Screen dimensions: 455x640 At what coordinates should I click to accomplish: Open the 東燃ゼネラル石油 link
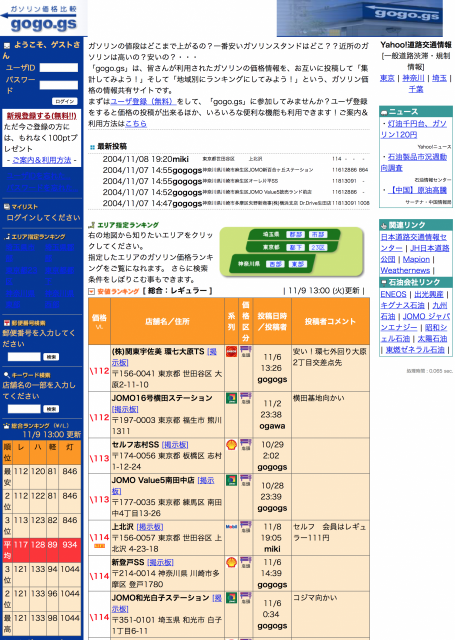[x=415, y=350]
